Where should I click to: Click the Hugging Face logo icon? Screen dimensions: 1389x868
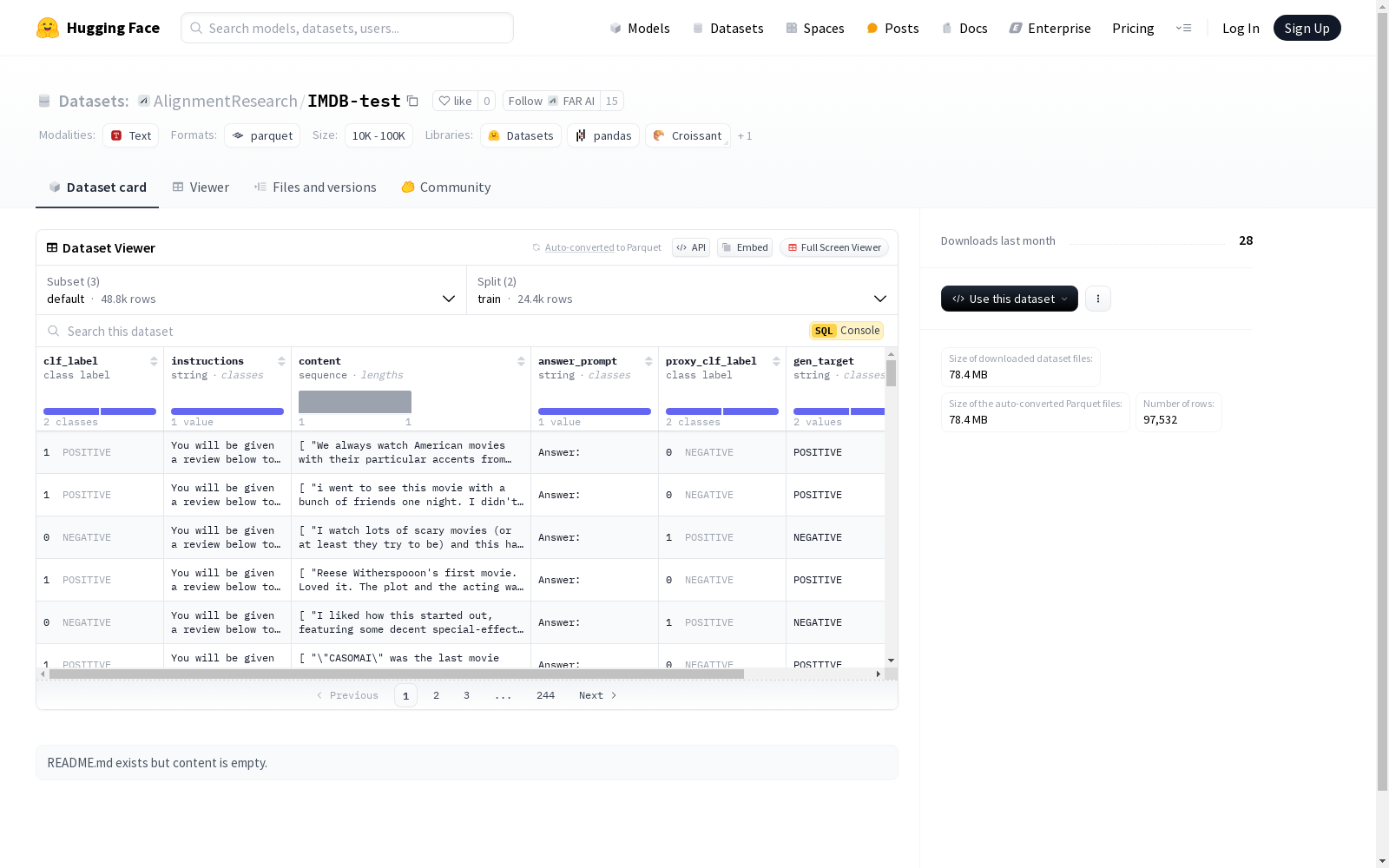tap(48, 28)
